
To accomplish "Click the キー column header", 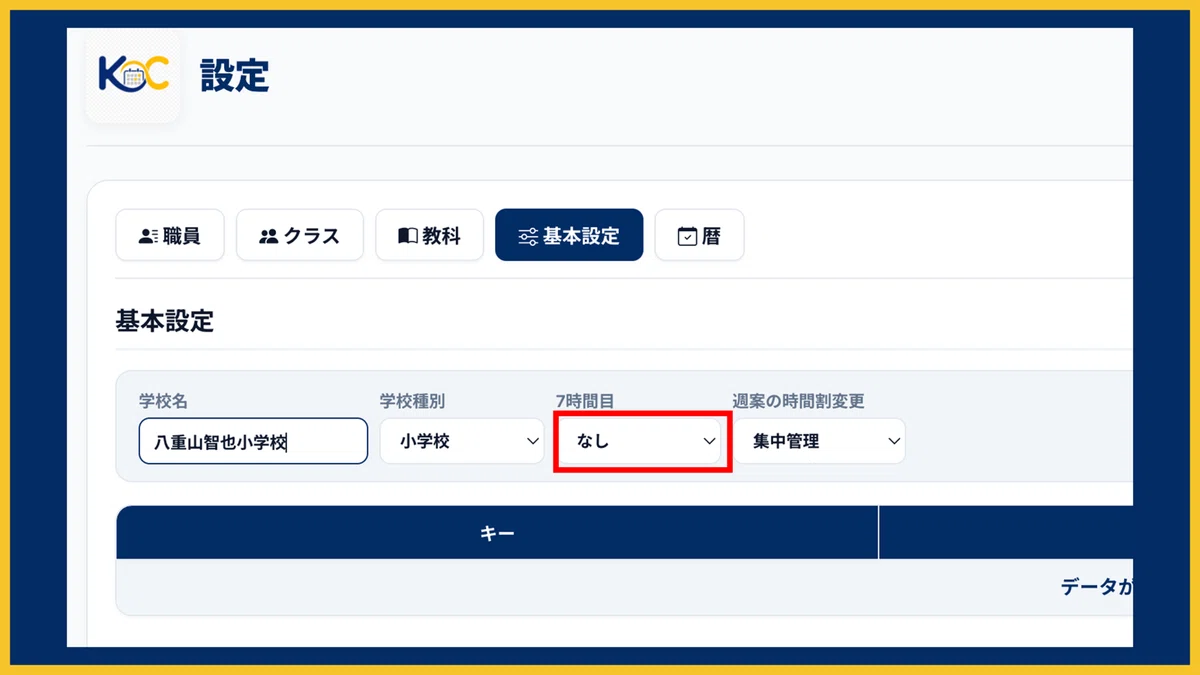I will [497, 533].
